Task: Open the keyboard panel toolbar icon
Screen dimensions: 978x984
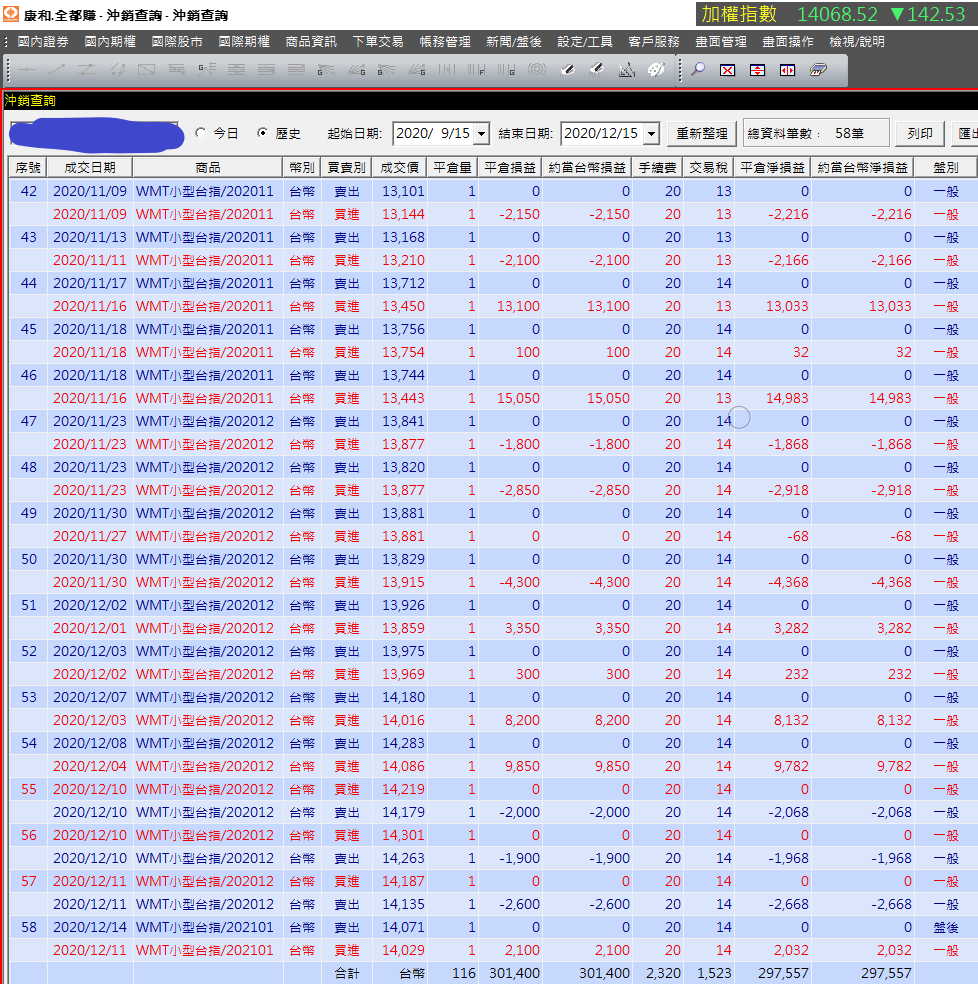Action: (818, 70)
